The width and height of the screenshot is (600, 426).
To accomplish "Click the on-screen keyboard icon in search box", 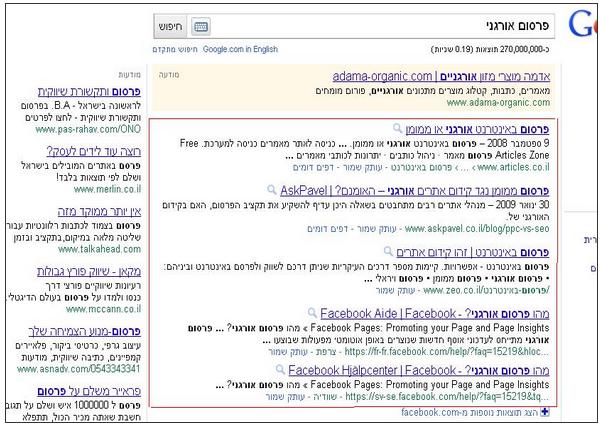I will tap(201, 26).
